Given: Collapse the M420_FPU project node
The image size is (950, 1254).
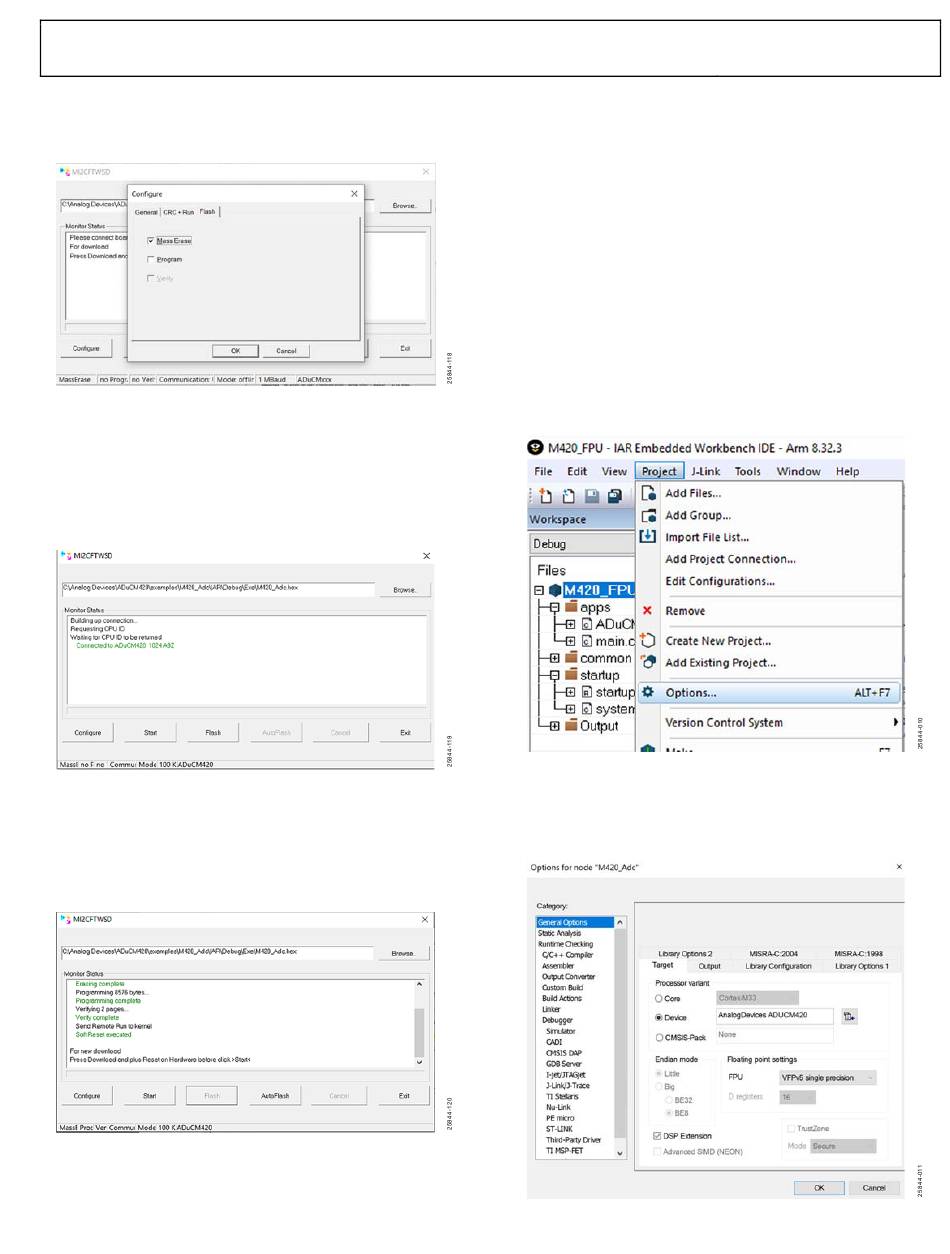Looking at the screenshot, I should (540, 590).
